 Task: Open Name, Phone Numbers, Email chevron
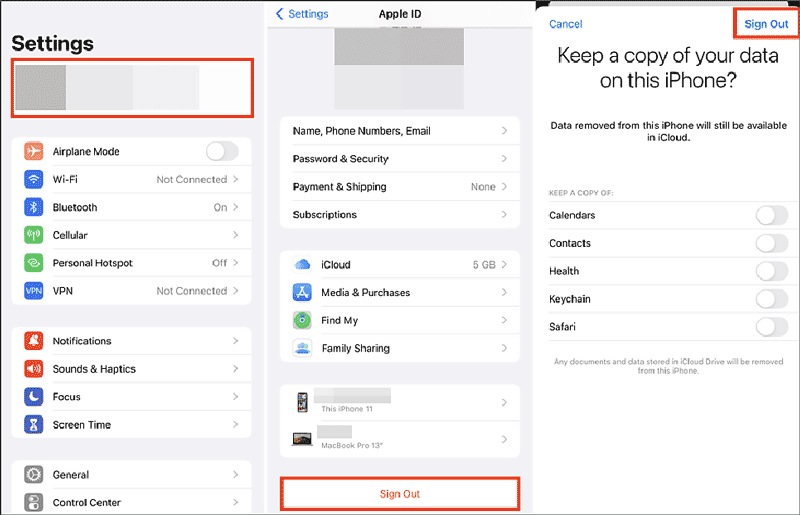click(x=504, y=131)
